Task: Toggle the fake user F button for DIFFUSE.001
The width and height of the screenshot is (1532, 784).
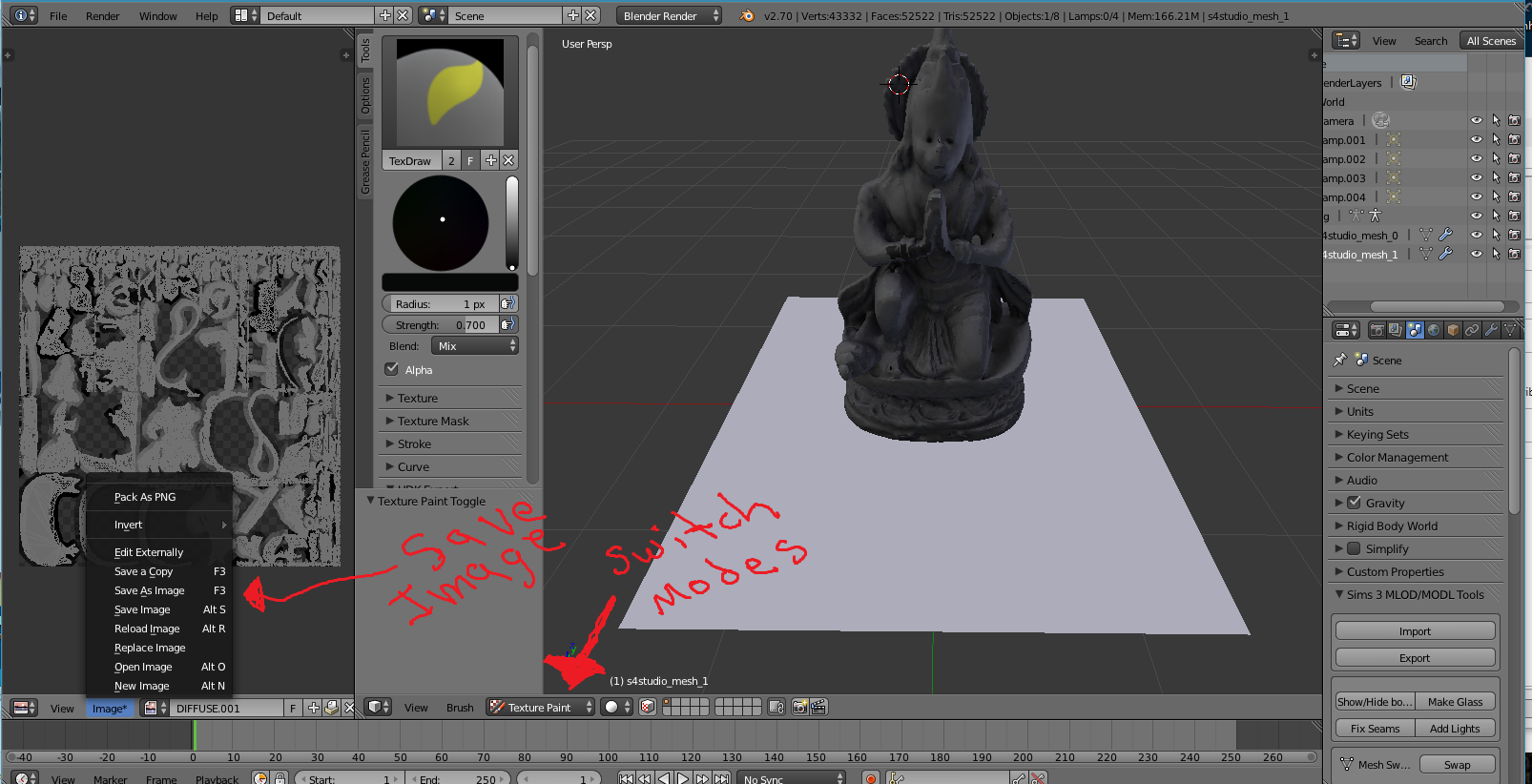Action: (x=293, y=708)
